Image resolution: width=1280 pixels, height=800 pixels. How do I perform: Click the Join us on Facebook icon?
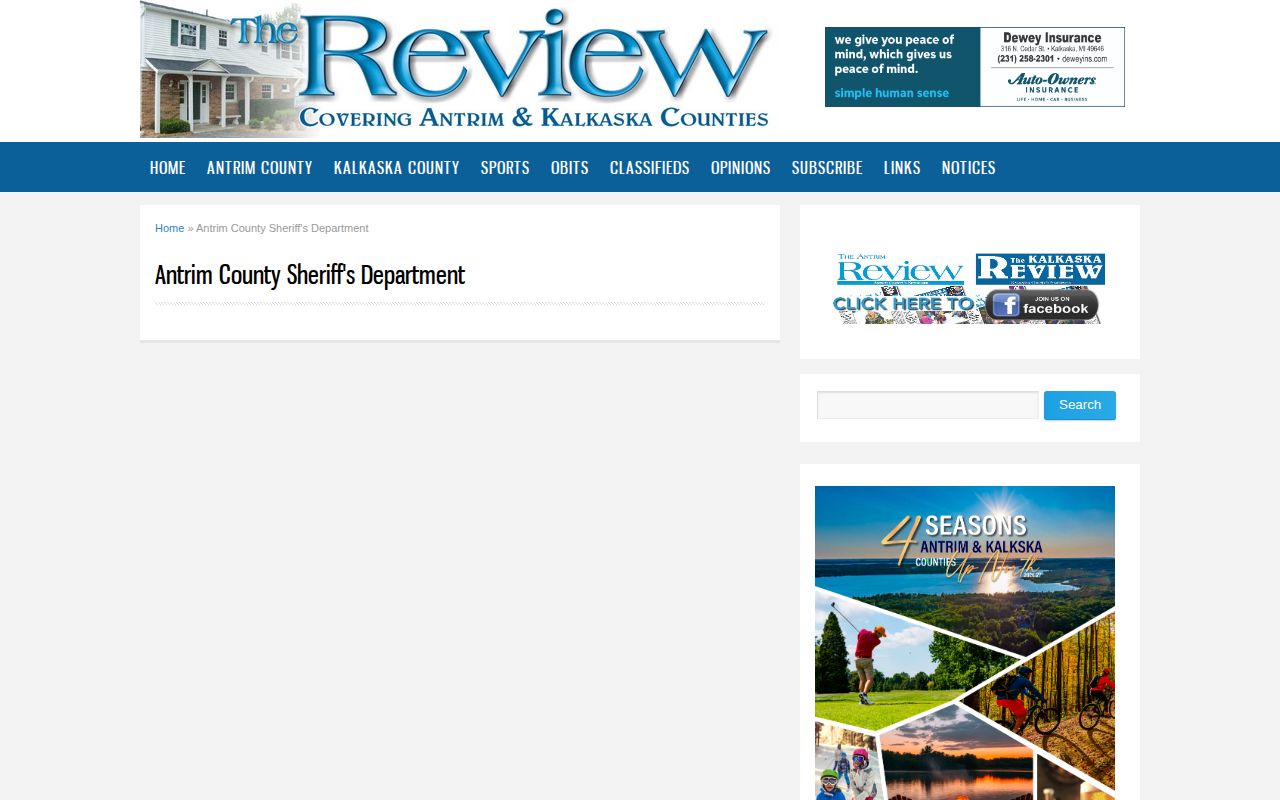click(x=1042, y=305)
